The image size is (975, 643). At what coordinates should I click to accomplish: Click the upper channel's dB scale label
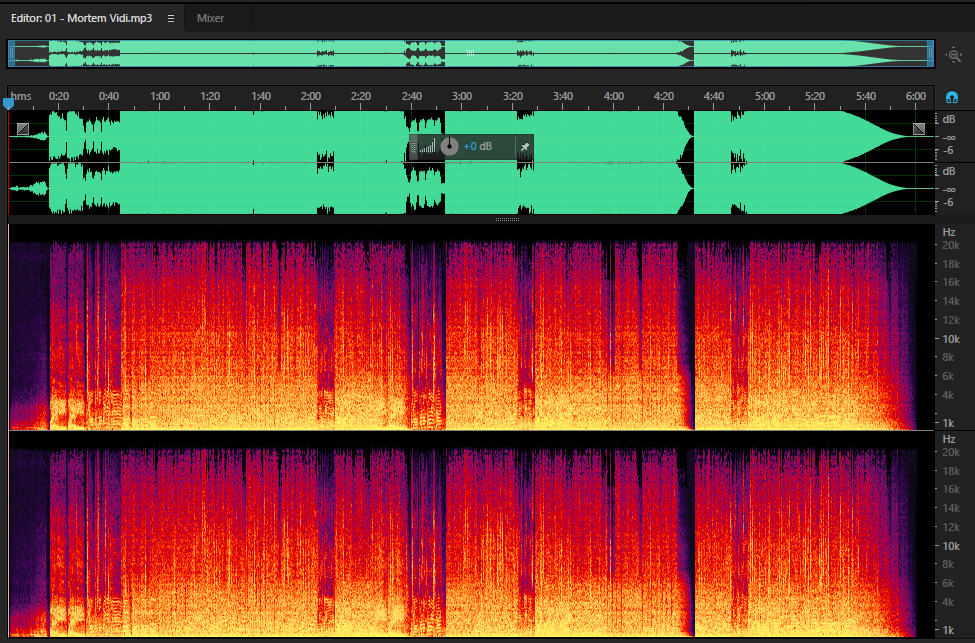(x=949, y=119)
